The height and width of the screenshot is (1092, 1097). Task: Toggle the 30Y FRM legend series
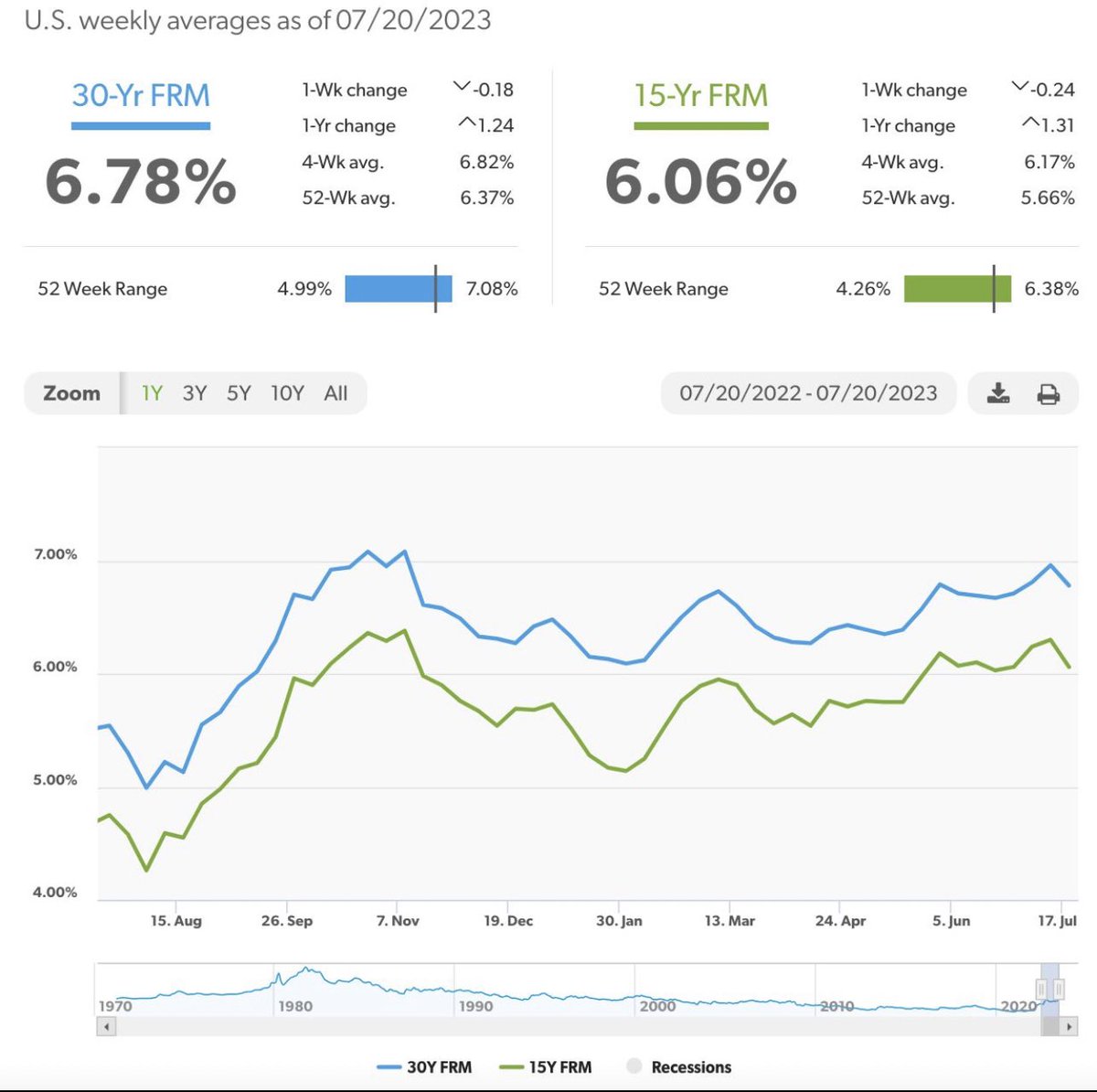point(424,1066)
